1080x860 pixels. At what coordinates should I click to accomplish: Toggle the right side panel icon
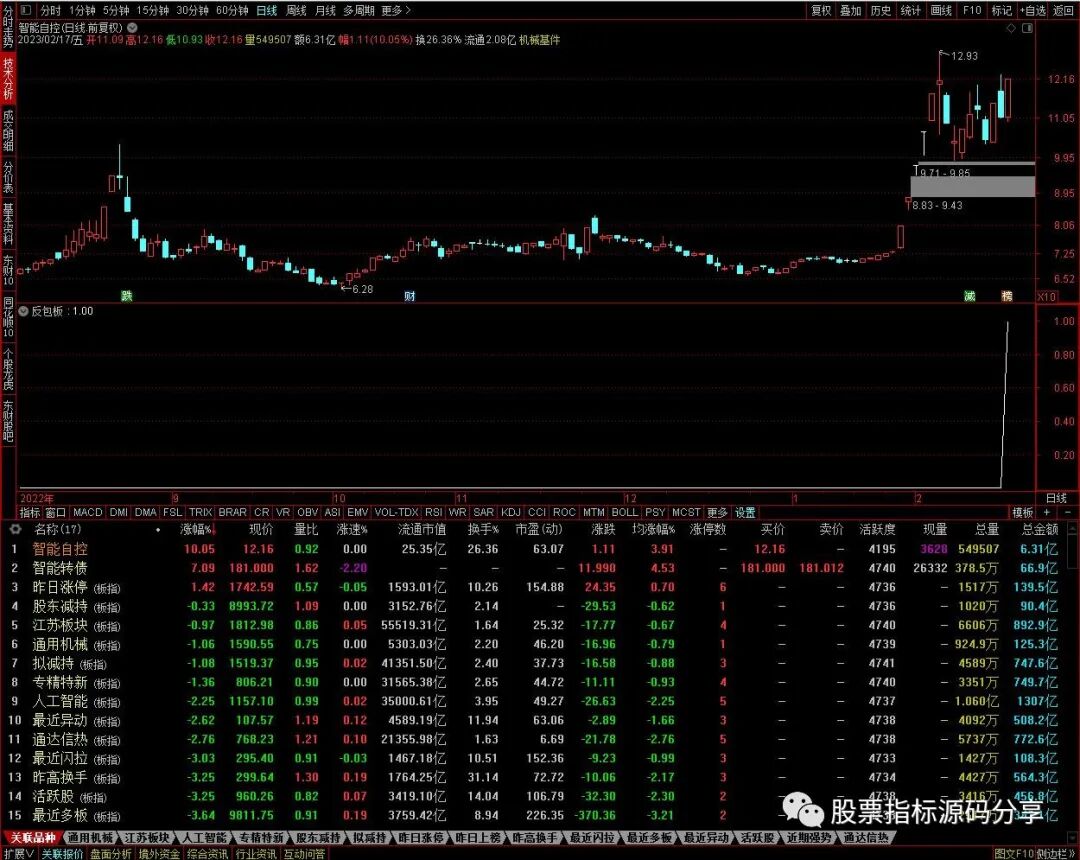[x=1028, y=28]
